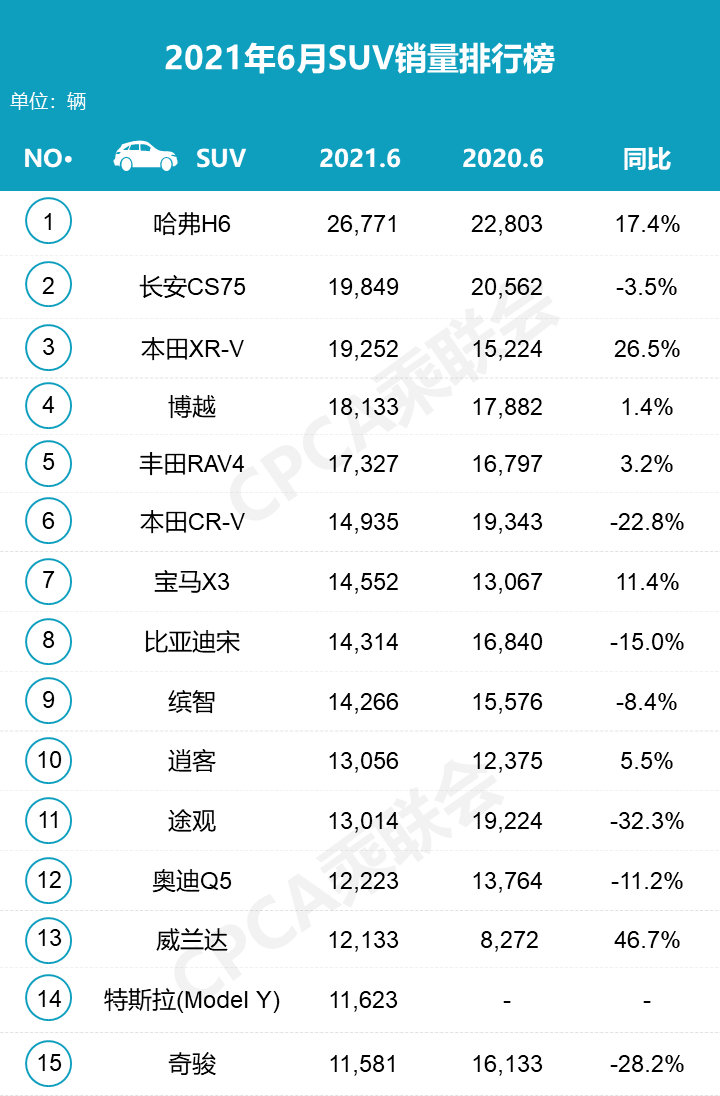Image resolution: width=720 pixels, height=1096 pixels.
Task: Select the circled number 5 badge
Action: pyautogui.click(x=49, y=463)
